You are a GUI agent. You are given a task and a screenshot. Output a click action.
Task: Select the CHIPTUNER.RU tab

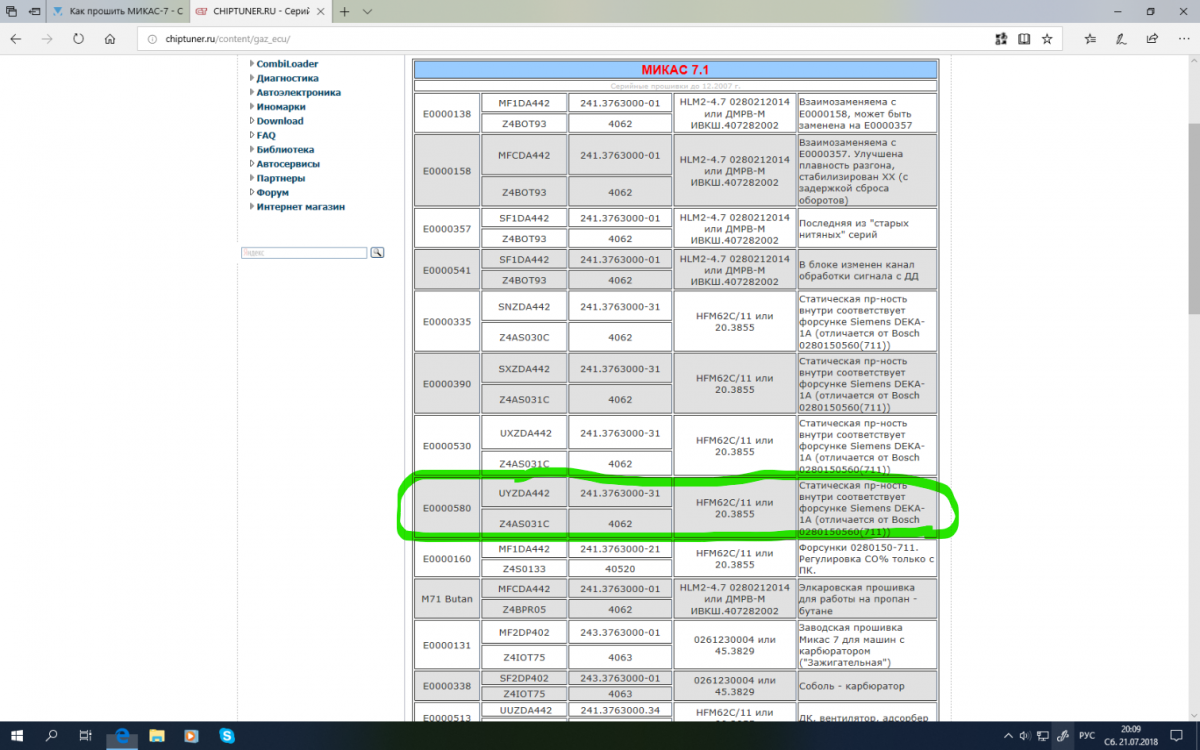pos(259,12)
